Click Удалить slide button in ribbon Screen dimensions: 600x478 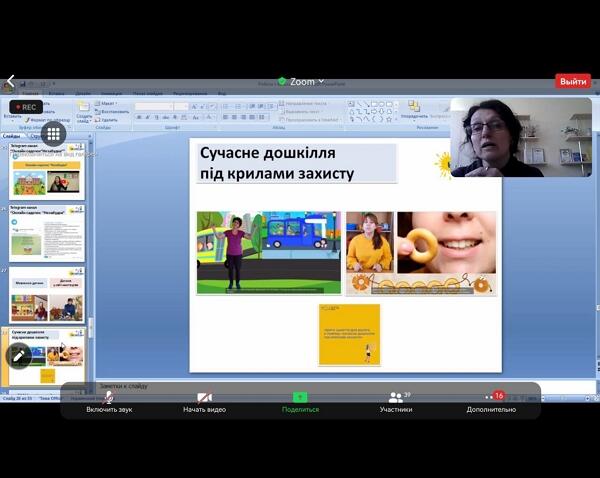click(106, 120)
